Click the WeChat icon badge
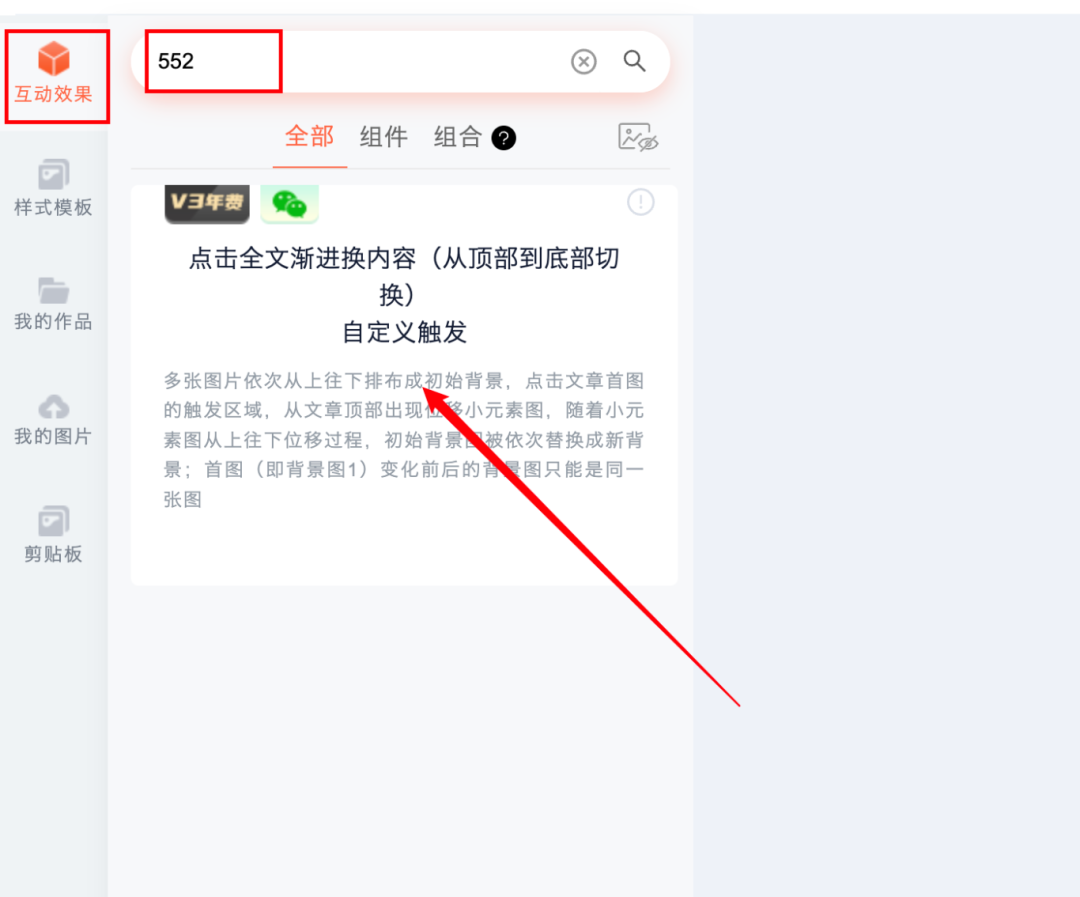Image resolution: width=1080 pixels, height=897 pixels. 289,204
